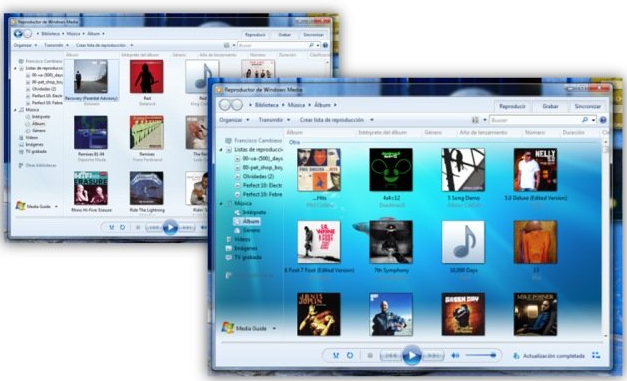Switch to the Reproducir tab
627x381 pixels.
512,106
